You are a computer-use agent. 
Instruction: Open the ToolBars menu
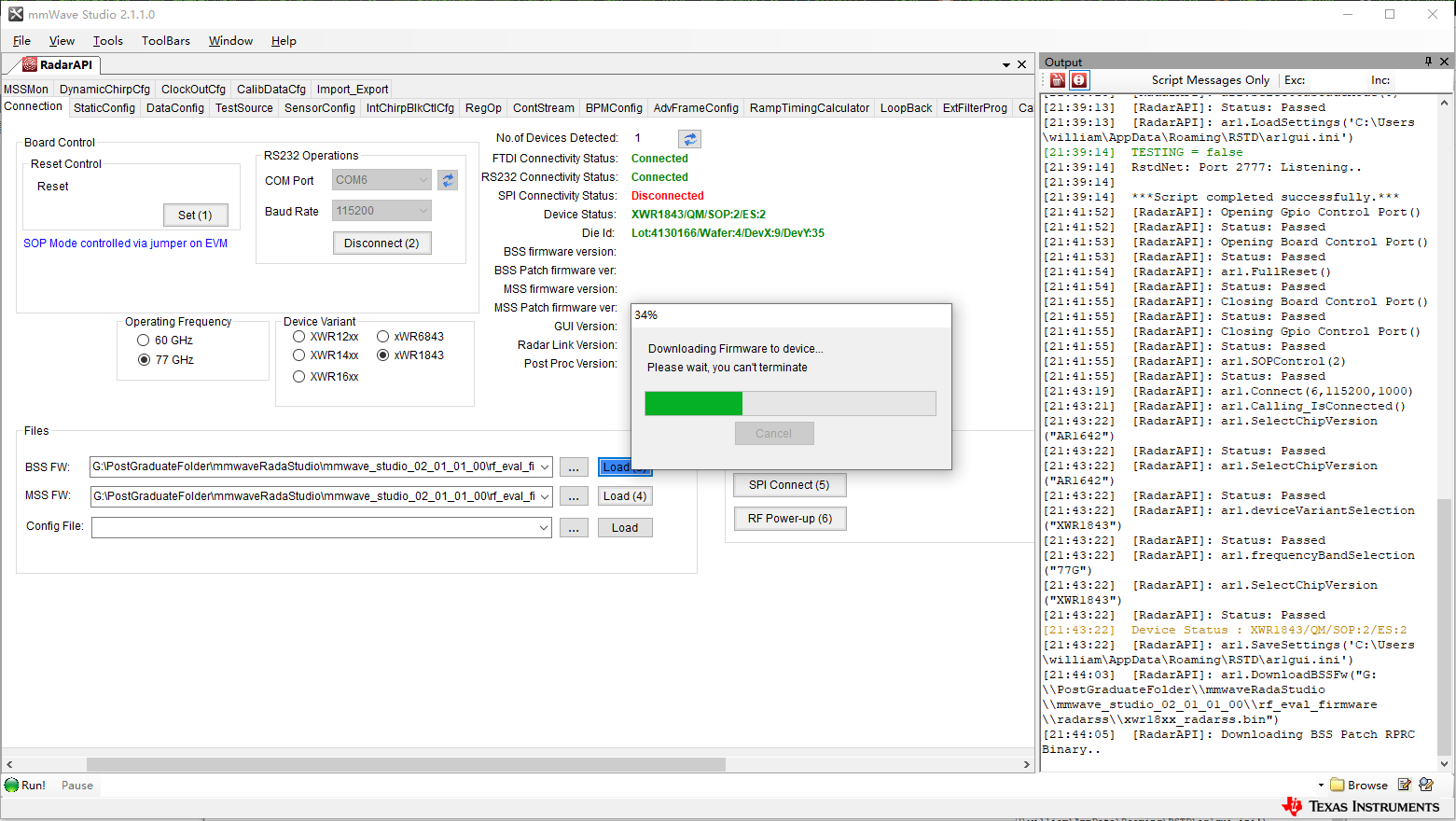pos(166,41)
